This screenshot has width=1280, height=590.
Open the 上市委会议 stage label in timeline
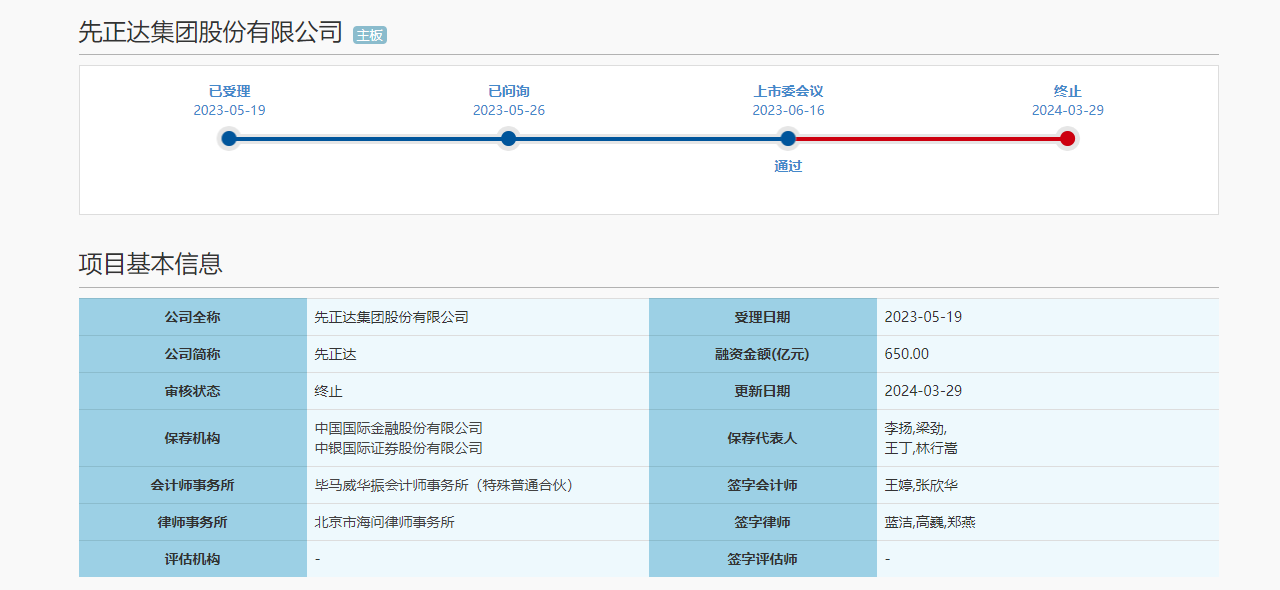tap(788, 91)
